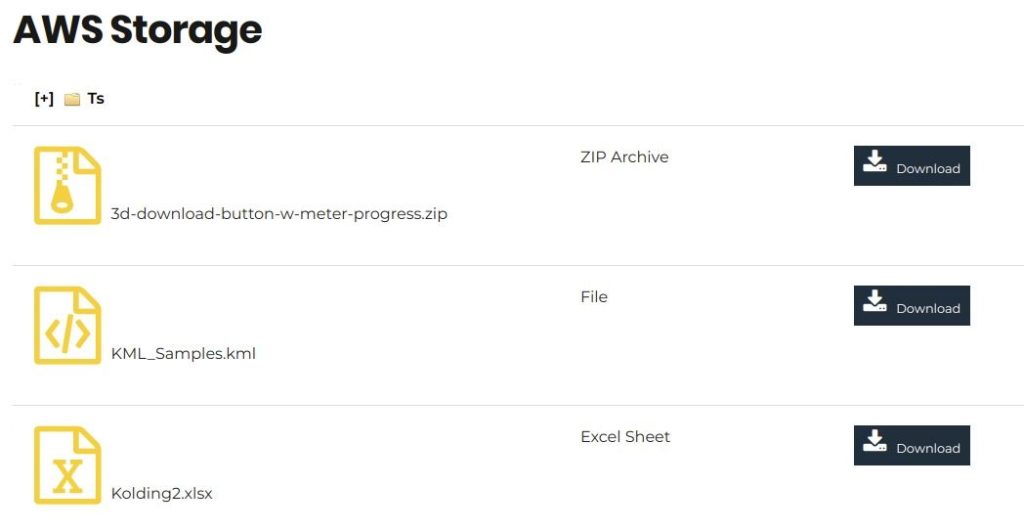This screenshot has height=531, width=1024.
Task: Click the zipper pull graphic on the archive icon
Action: [62, 197]
